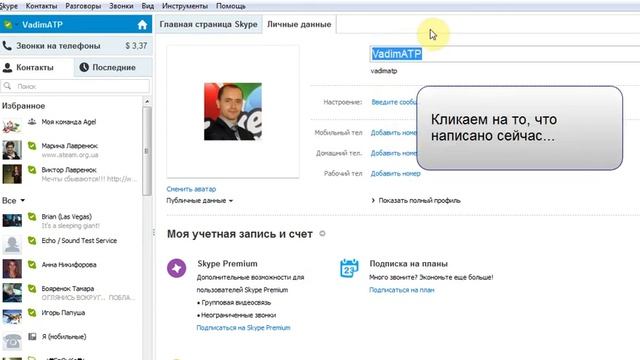Click the group icon beside Моя команда Agel
This screenshot has width=640, height=360.
(32, 122)
